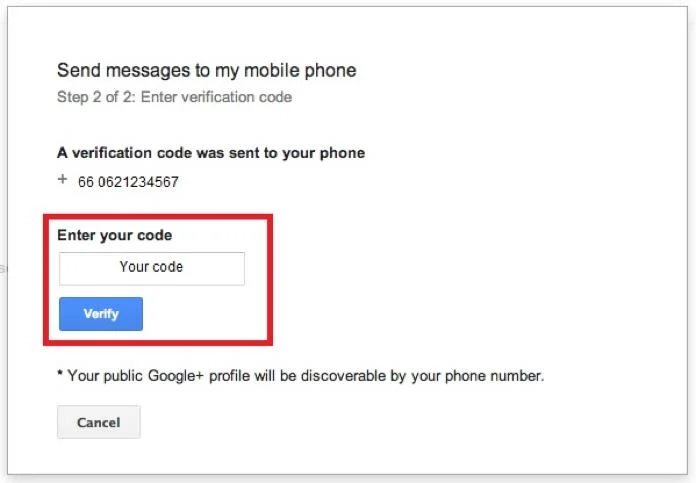
Task: Select the "Send messages to my mobile phone" heading
Action: 207,71
